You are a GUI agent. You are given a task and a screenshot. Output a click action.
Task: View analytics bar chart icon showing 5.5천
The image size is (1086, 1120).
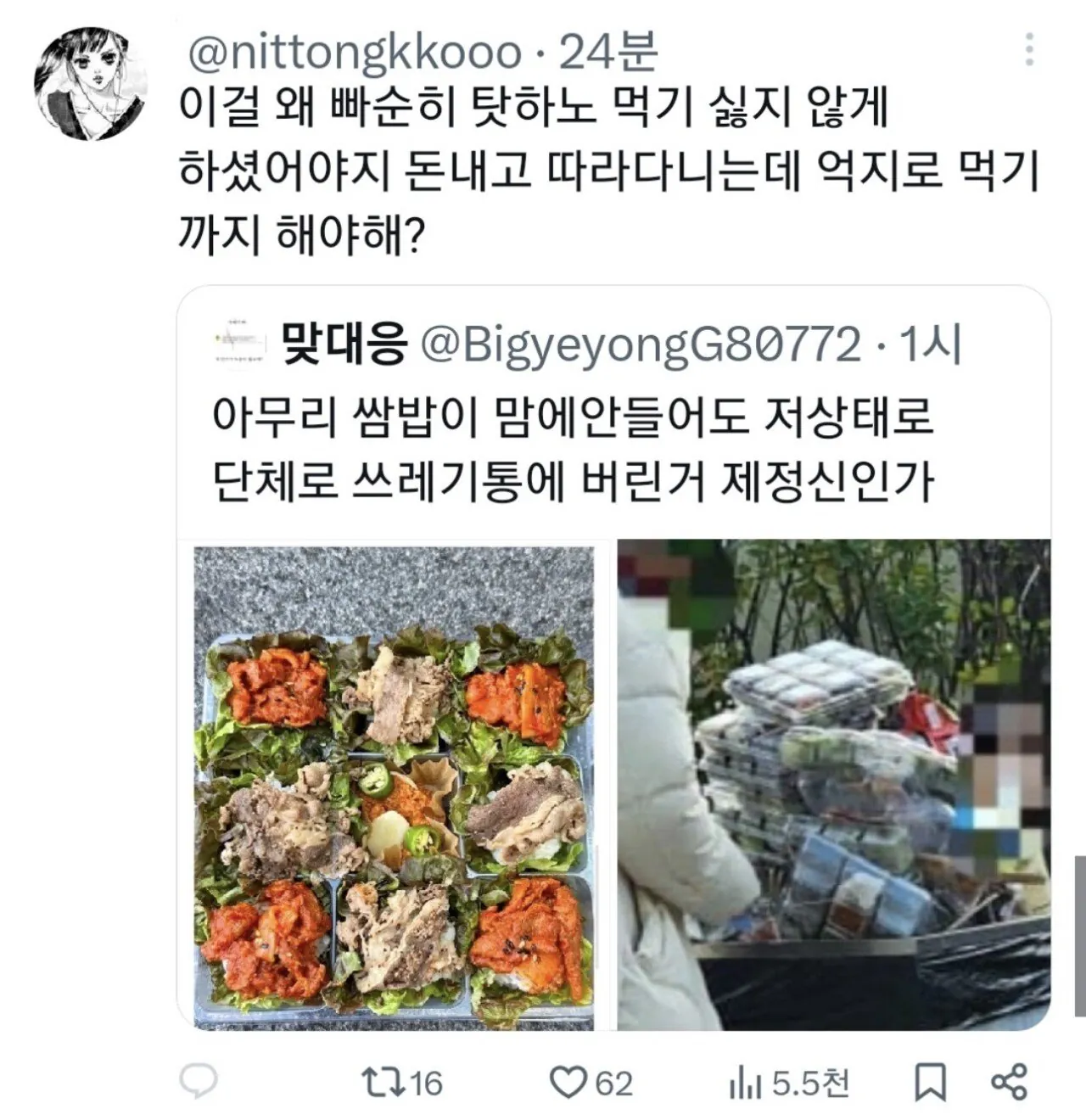(x=744, y=1084)
